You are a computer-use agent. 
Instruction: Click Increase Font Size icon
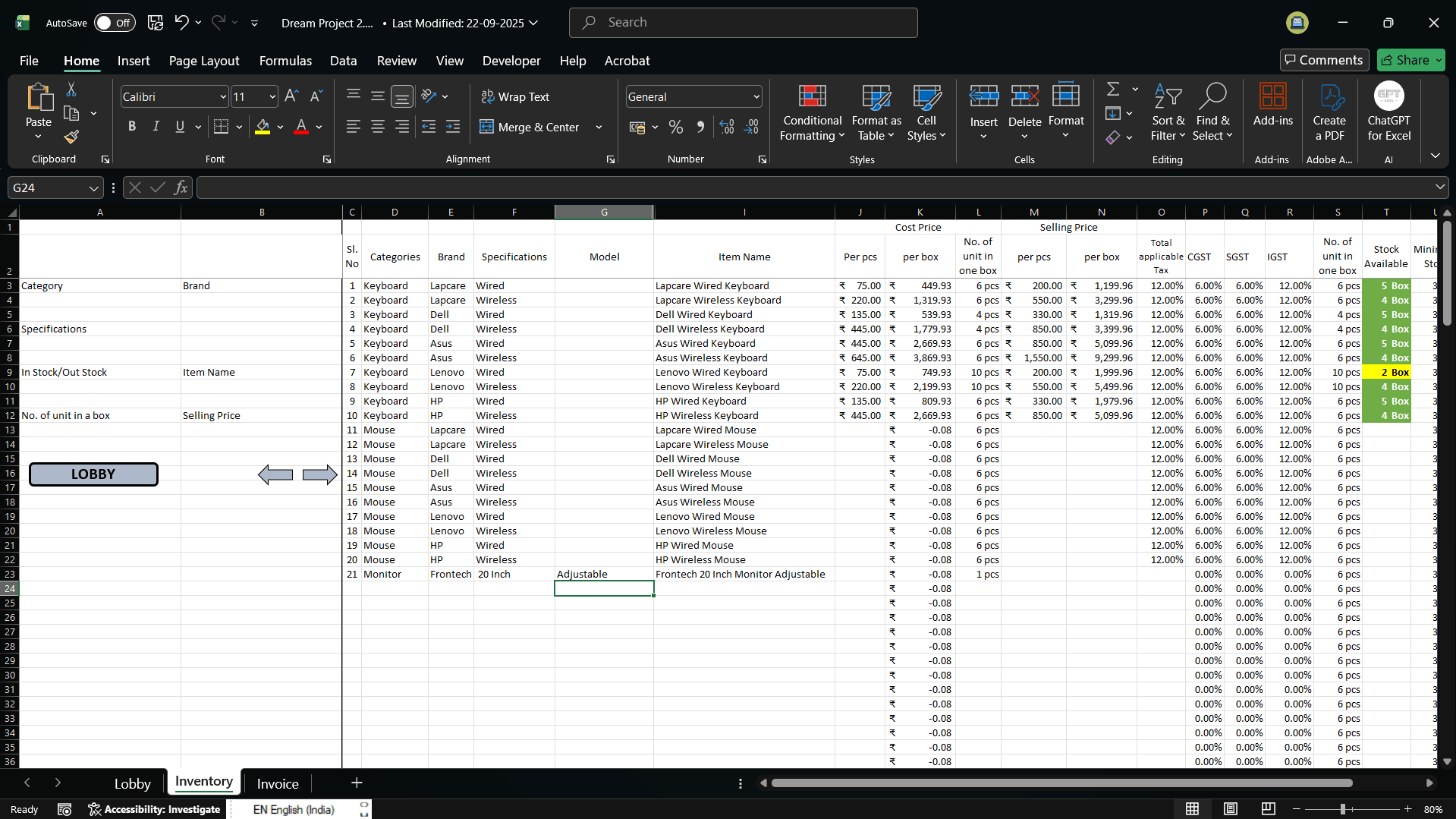click(x=291, y=96)
